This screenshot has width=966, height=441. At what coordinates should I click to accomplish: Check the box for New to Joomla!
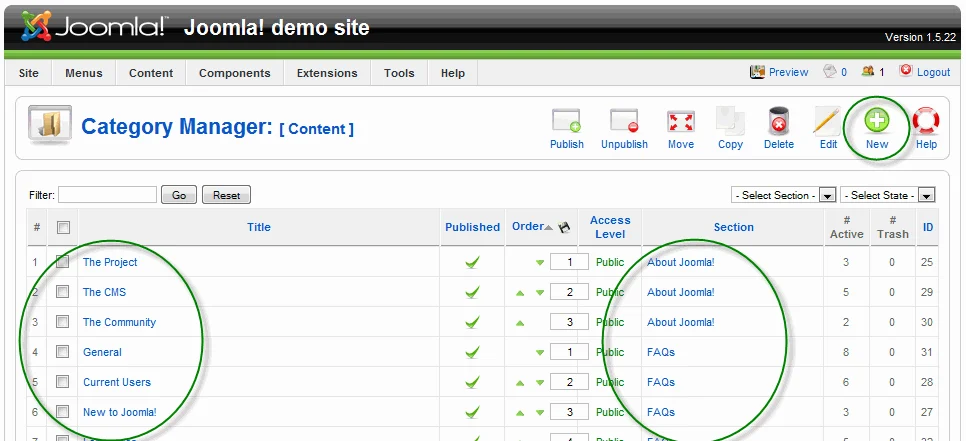62,411
